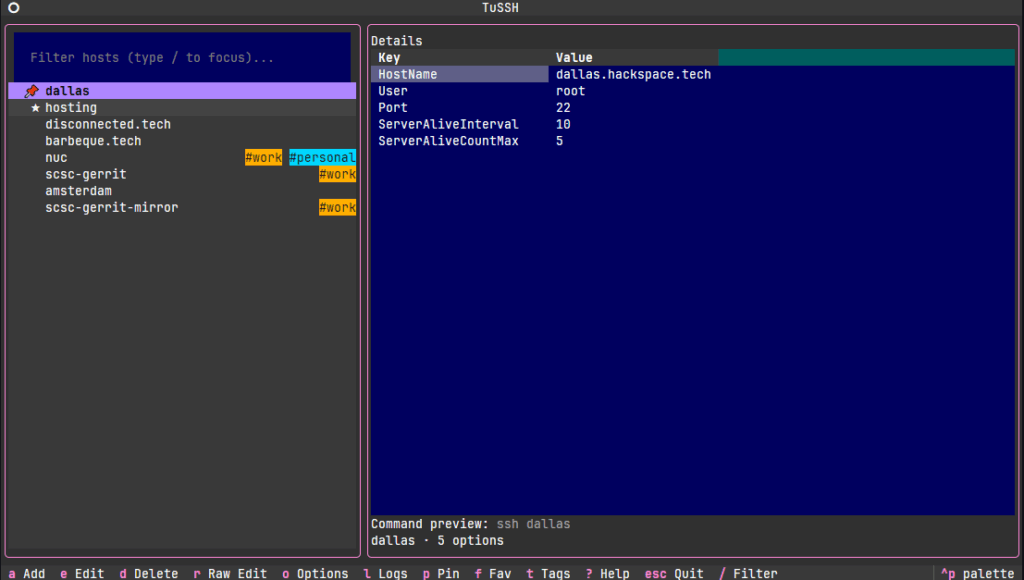
Task: Click the star icon next to hosting
Action: (34, 107)
